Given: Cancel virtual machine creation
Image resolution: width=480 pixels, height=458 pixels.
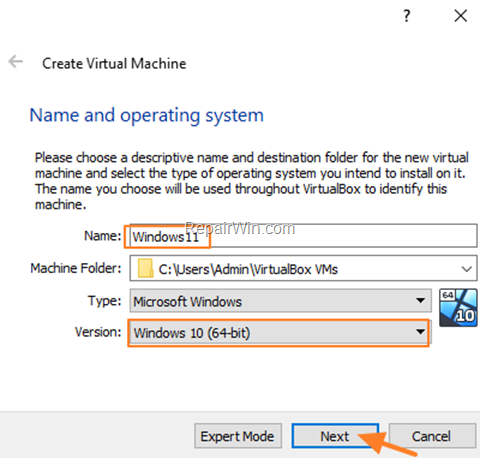Looking at the screenshot, I should pyautogui.click(x=432, y=436).
